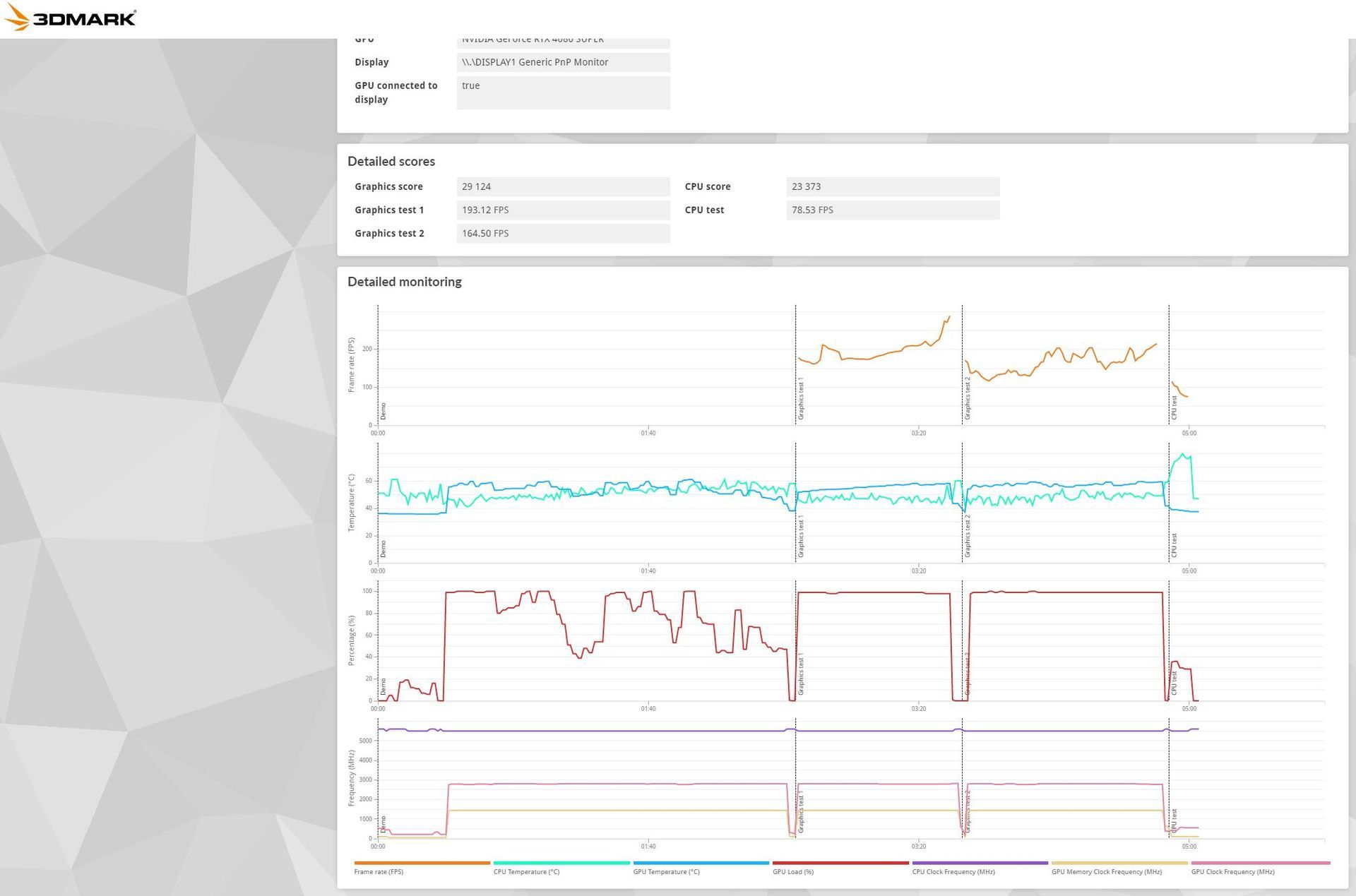Screen dimensions: 1356x896
Task: Click the pink GPU Clock Frequency swatch
Action: 1260,863
